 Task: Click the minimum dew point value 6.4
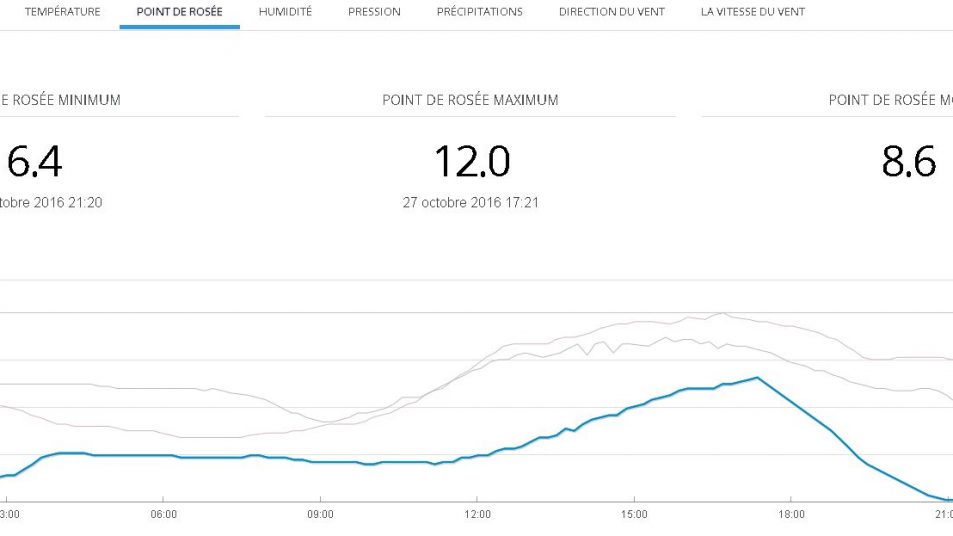(x=34, y=161)
